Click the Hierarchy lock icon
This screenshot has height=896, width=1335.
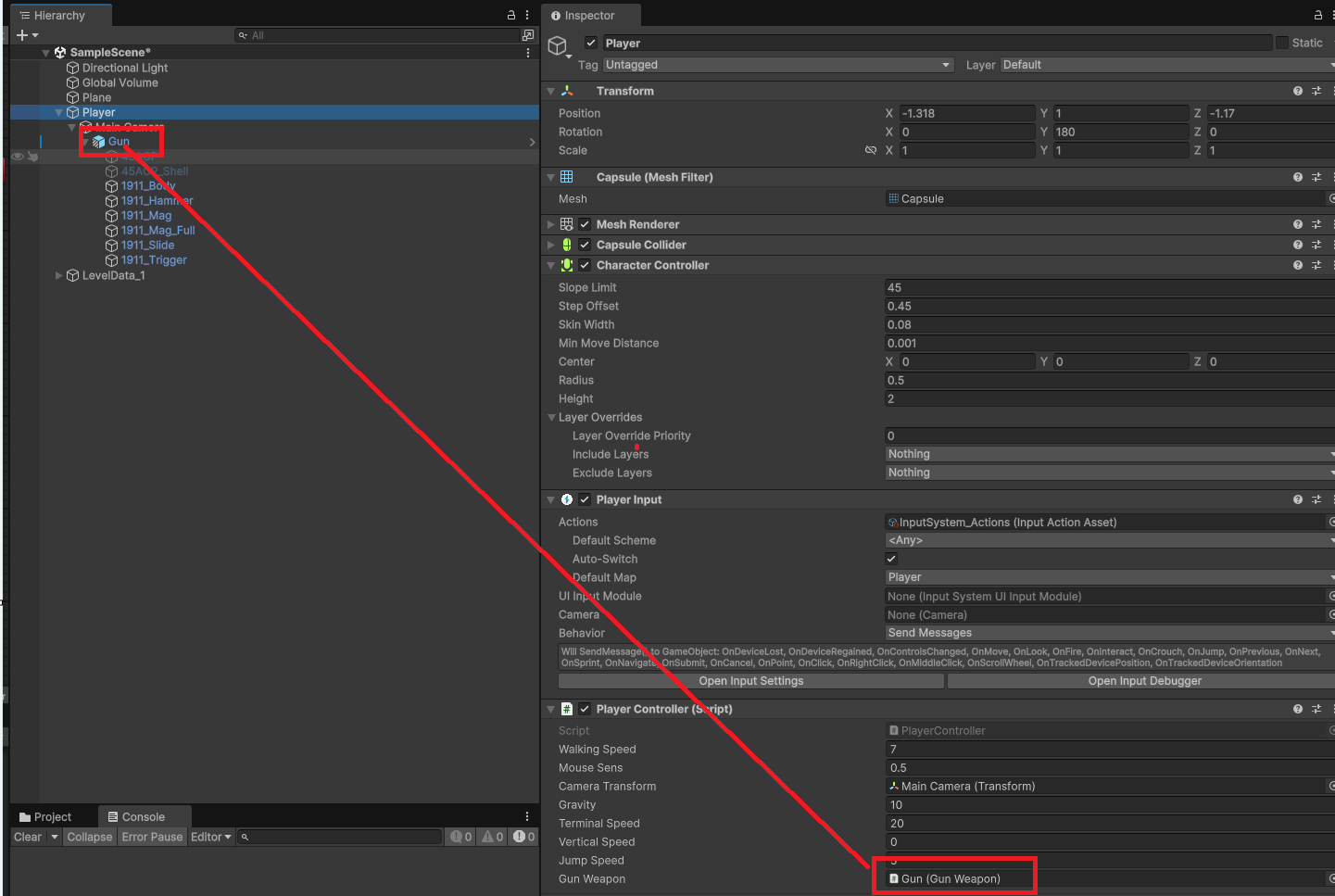coord(510,16)
